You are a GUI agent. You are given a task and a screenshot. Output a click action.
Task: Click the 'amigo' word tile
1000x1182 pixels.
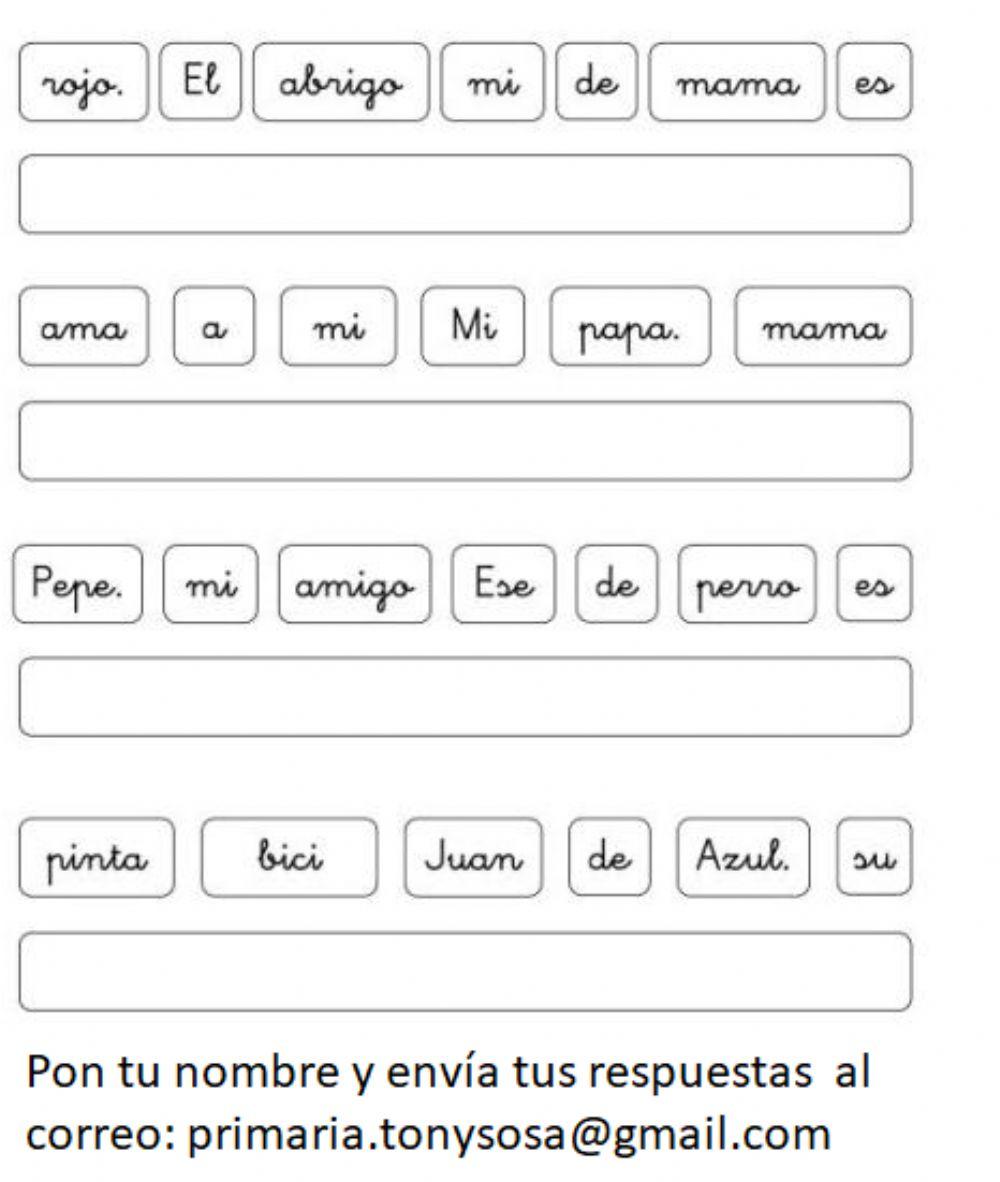(x=354, y=584)
